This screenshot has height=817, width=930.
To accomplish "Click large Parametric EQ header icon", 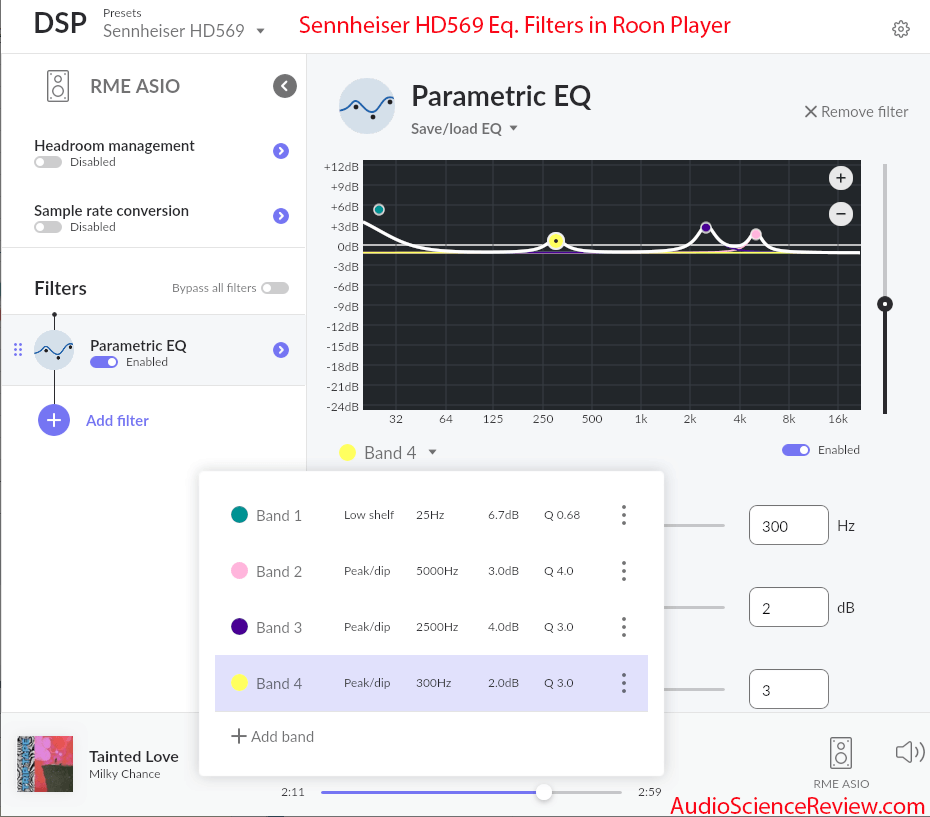I will pos(367,106).
